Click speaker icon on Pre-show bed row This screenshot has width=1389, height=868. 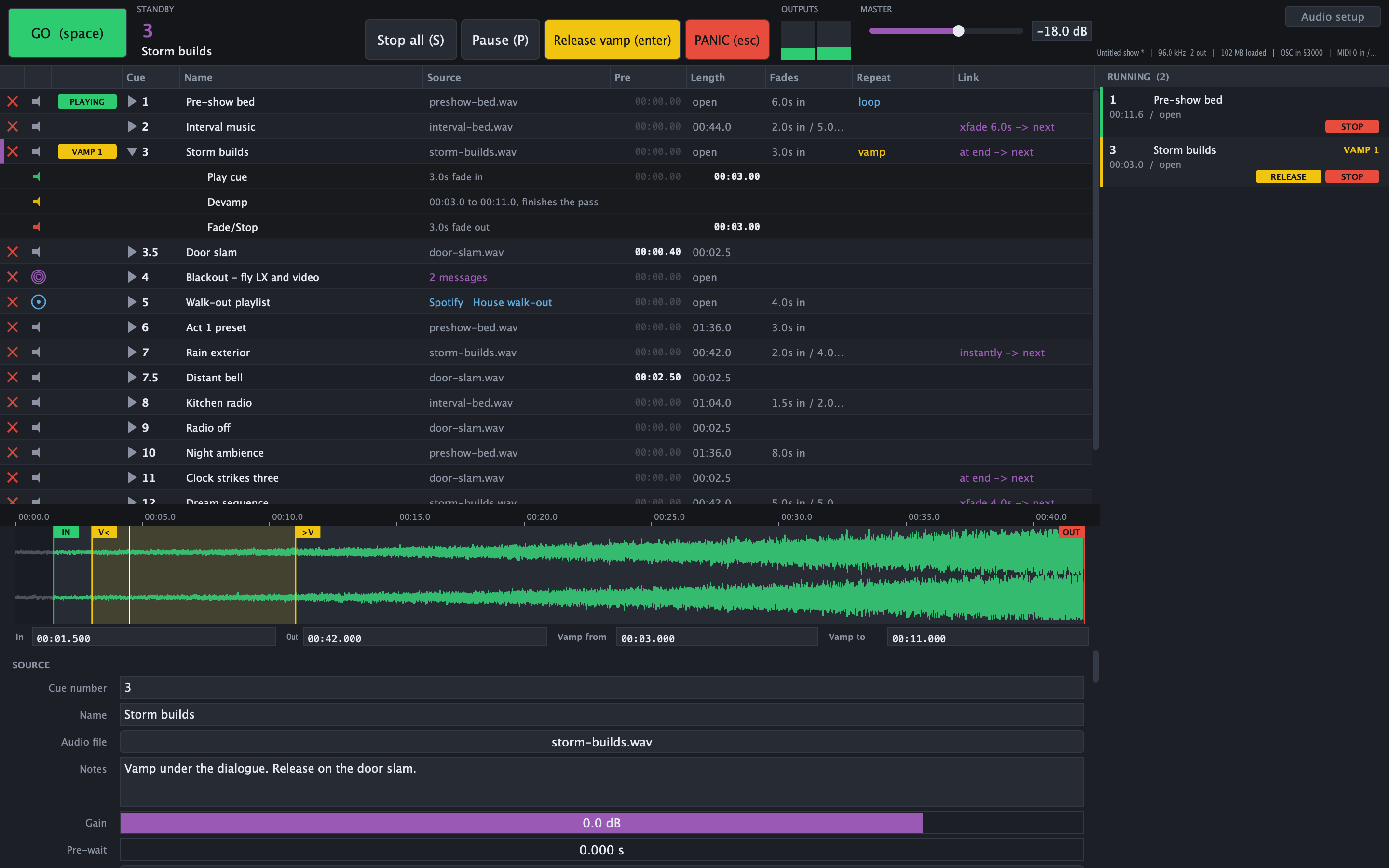click(37, 102)
